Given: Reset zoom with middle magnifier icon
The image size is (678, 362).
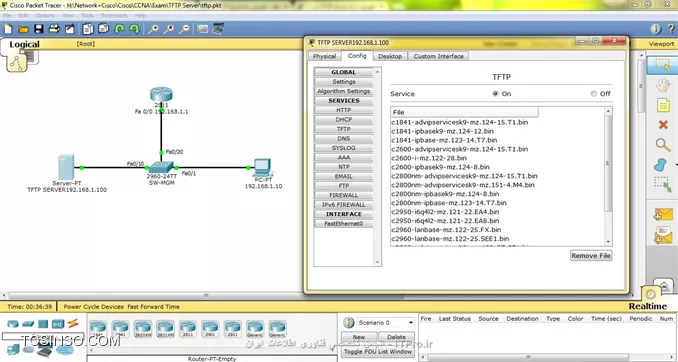Looking at the screenshot, I should click(x=168, y=29).
